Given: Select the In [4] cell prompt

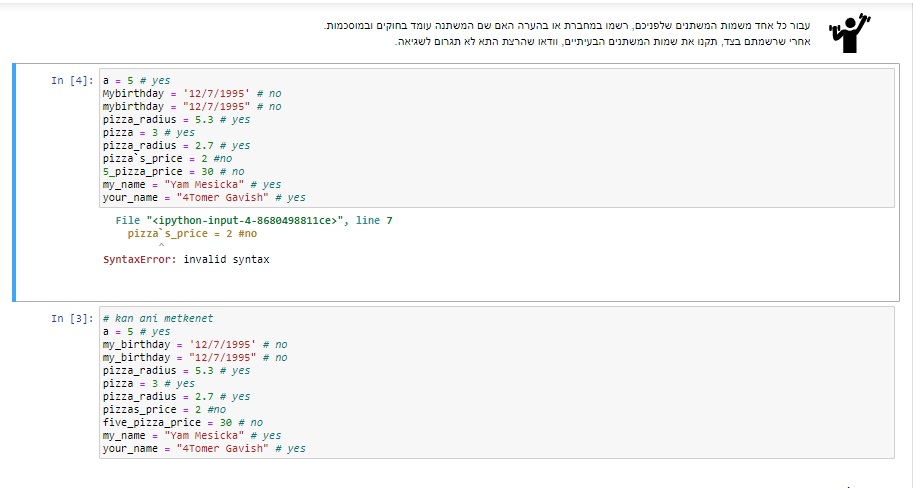Looking at the screenshot, I should point(72,80).
